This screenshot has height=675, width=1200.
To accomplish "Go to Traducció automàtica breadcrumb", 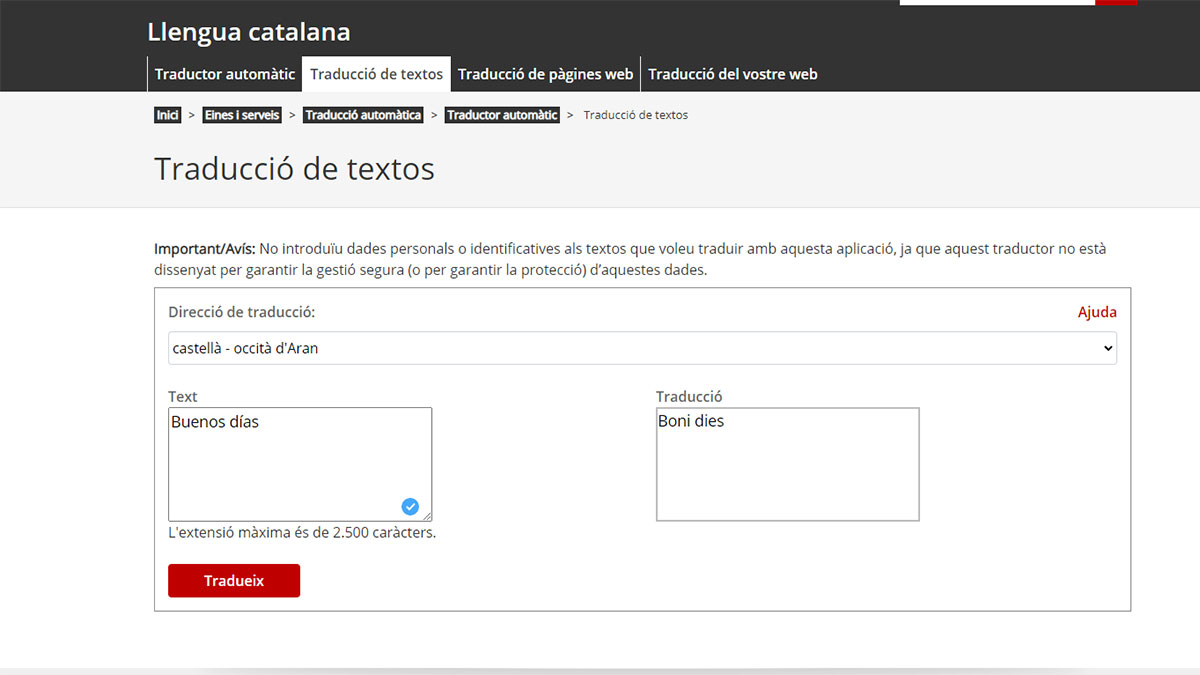I will point(363,115).
